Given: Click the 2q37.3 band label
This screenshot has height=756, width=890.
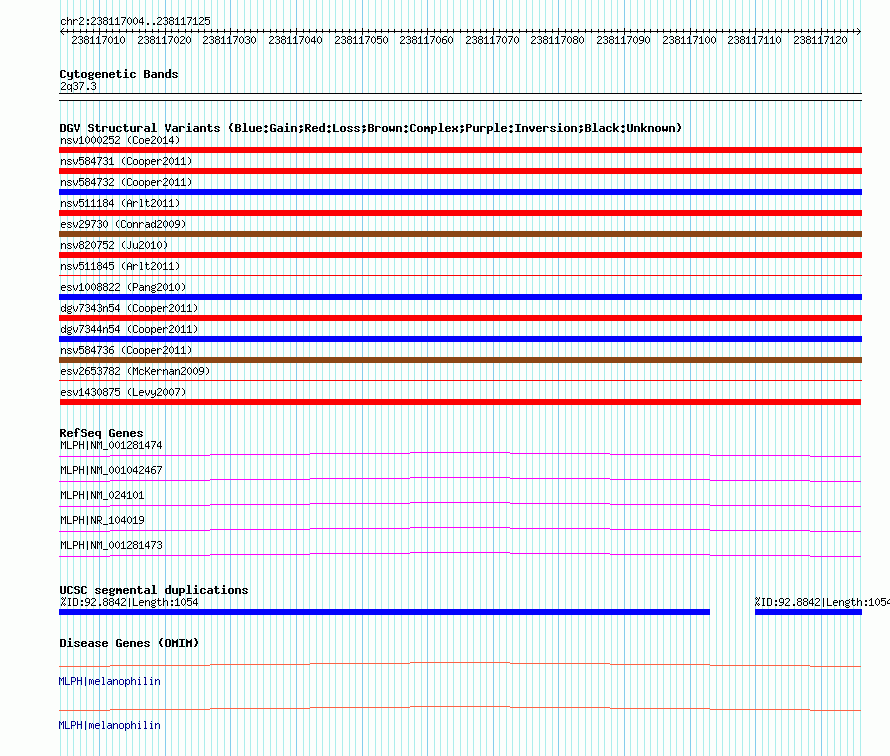Looking at the screenshot, I should click(x=78, y=86).
